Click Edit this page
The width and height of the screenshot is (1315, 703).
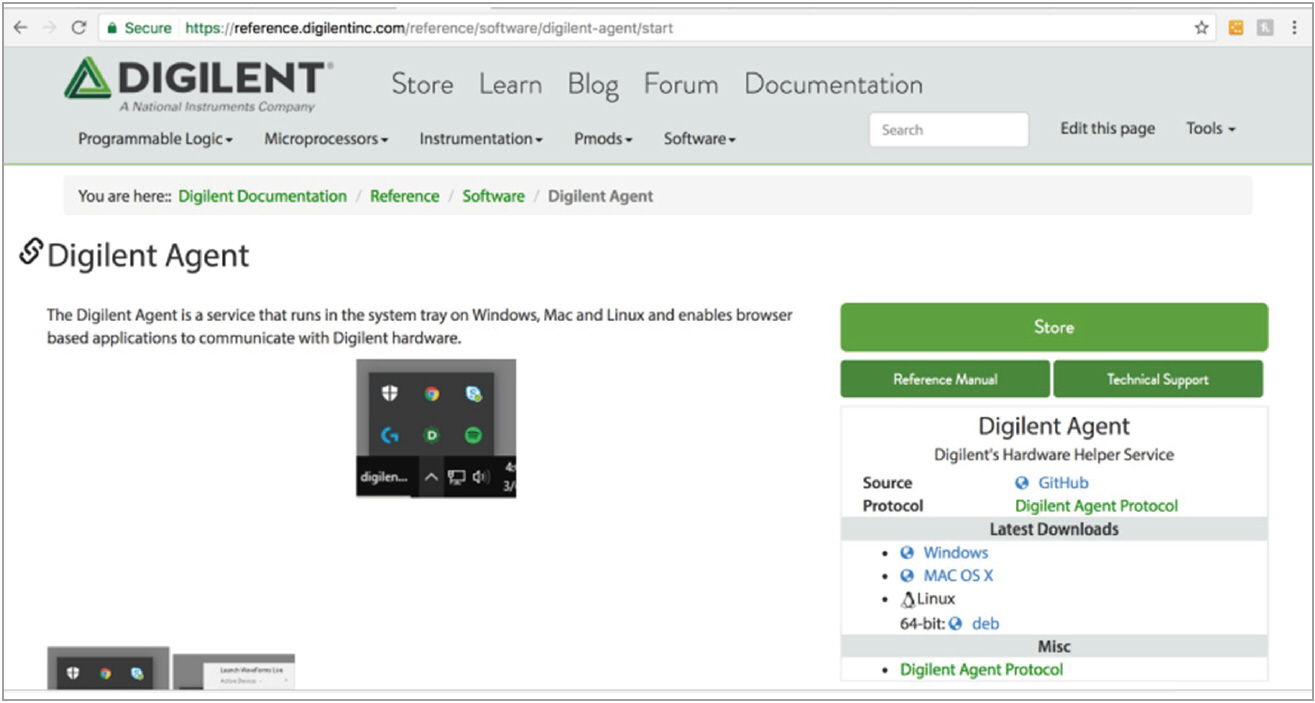[1107, 128]
